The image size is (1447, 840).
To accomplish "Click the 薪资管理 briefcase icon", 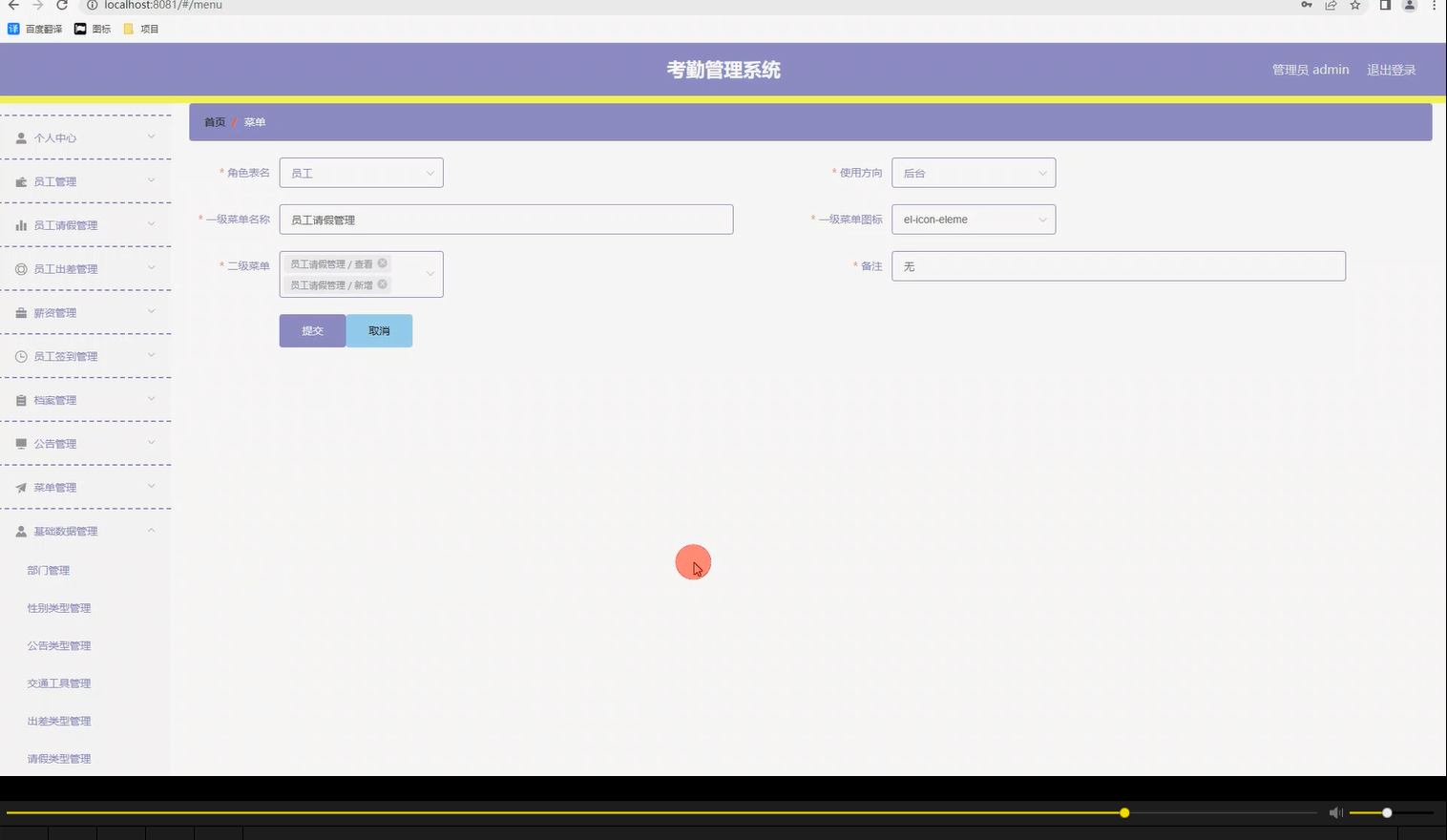I will 21,313.
